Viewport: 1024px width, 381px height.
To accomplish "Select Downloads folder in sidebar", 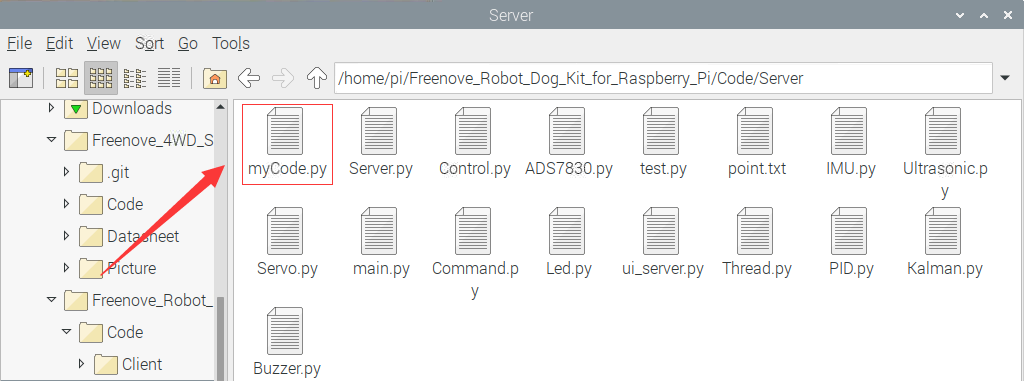I will click(118, 108).
